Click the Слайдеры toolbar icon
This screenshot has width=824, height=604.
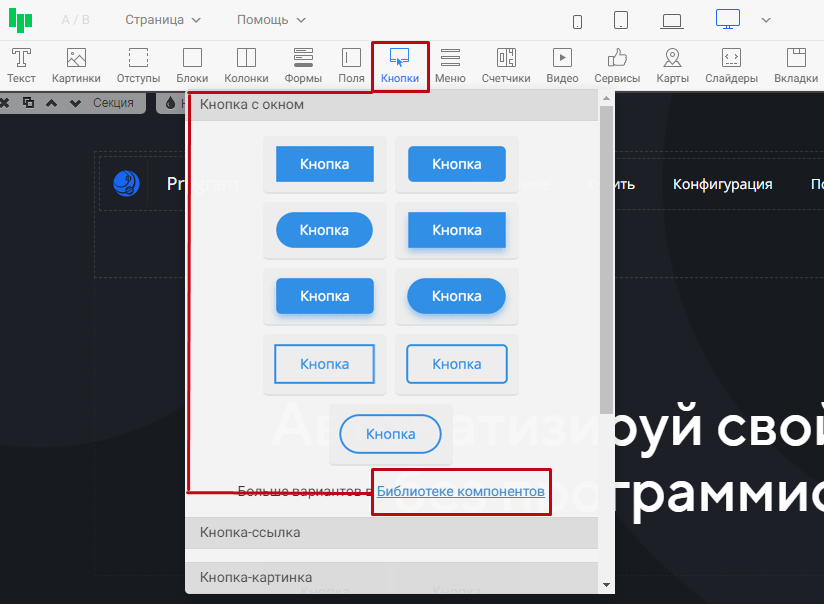click(x=731, y=66)
